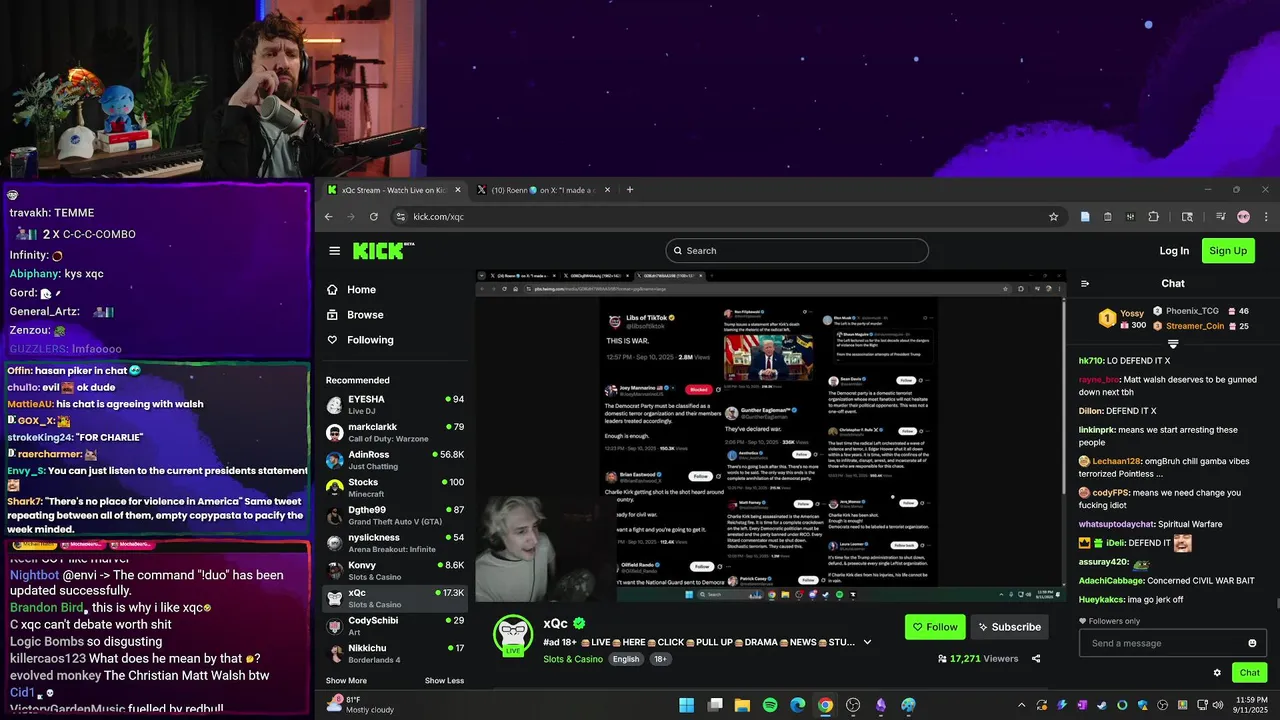Open the Chrome three-dot menu

tap(1266, 217)
